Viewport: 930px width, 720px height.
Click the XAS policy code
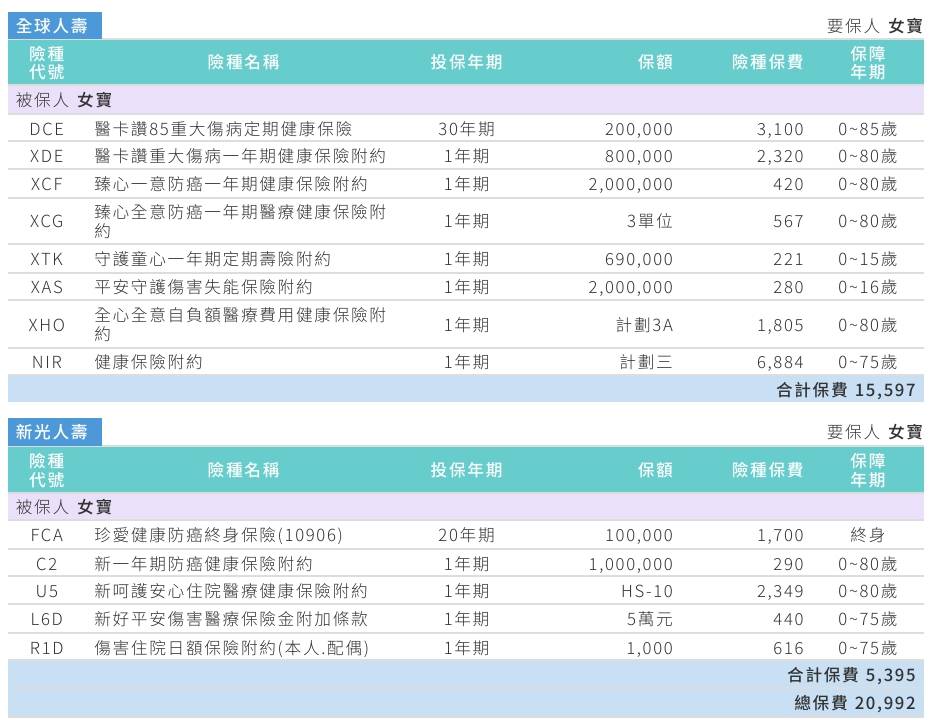tap(46, 287)
